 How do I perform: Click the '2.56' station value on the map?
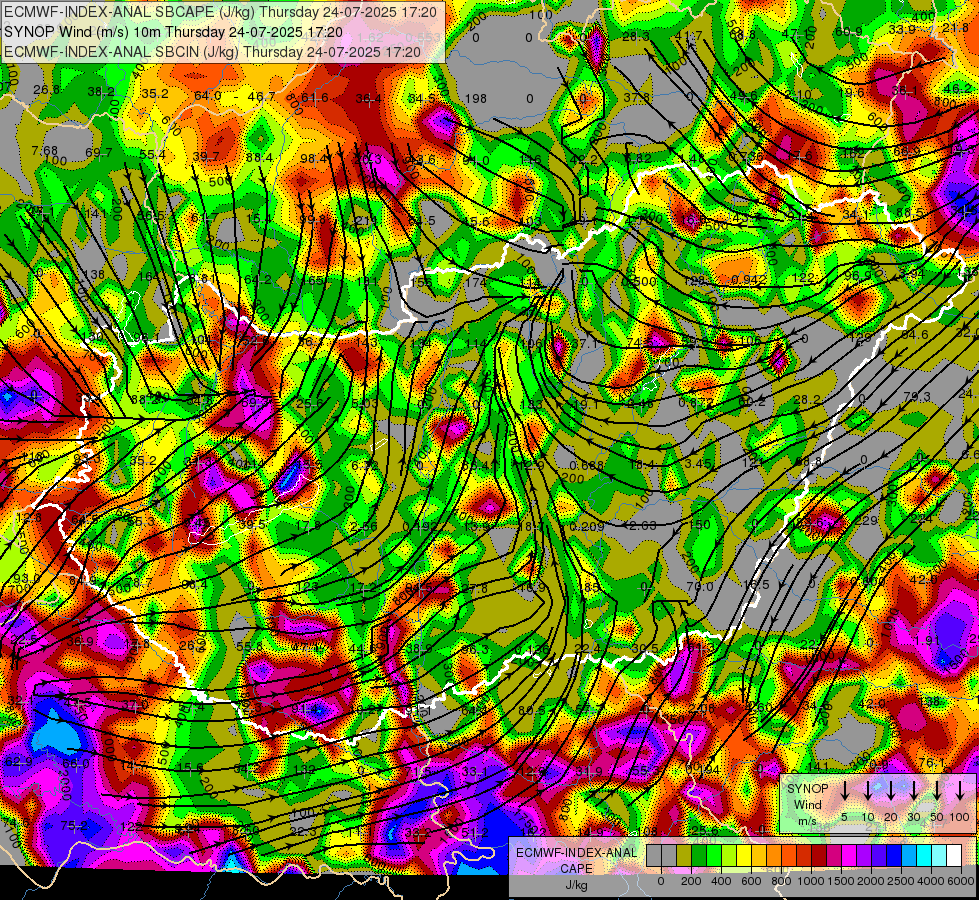tap(363, 527)
